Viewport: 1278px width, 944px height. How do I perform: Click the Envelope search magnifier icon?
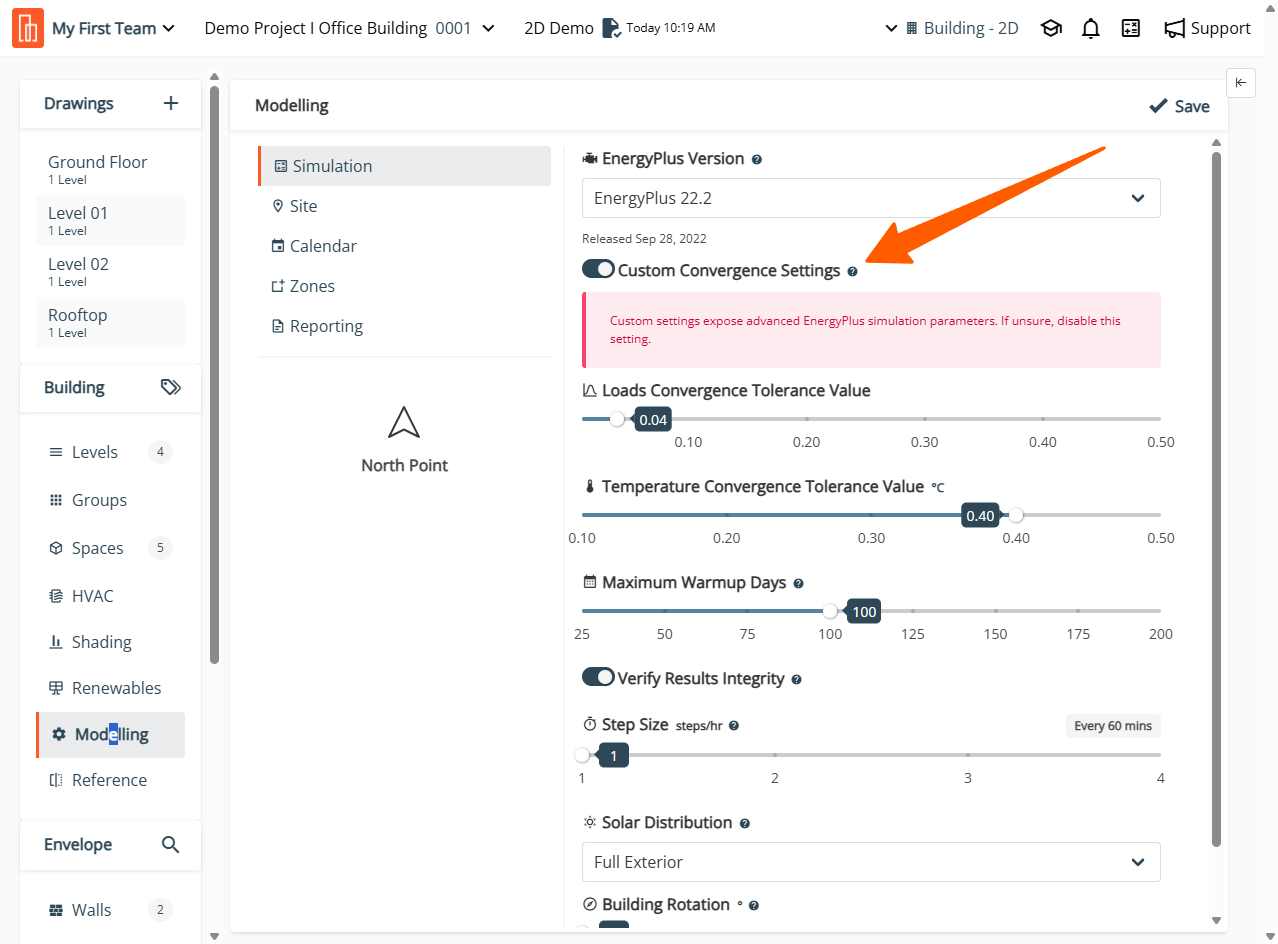click(x=171, y=844)
